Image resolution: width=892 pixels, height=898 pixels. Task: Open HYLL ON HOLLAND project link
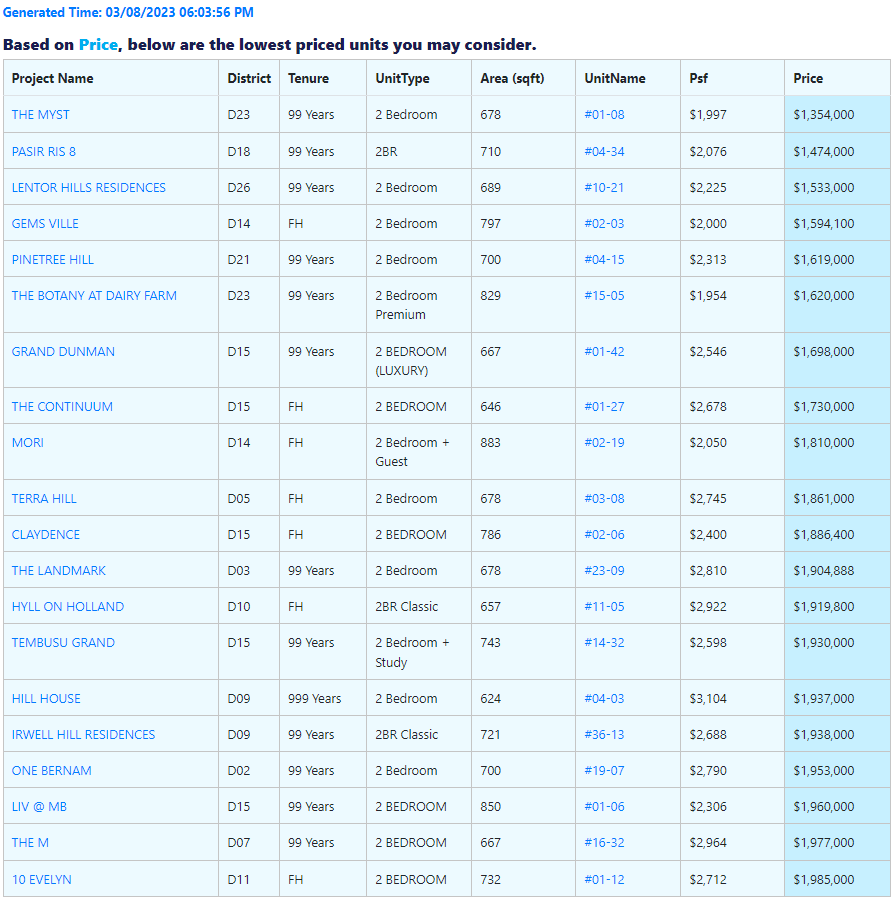coord(68,607)
